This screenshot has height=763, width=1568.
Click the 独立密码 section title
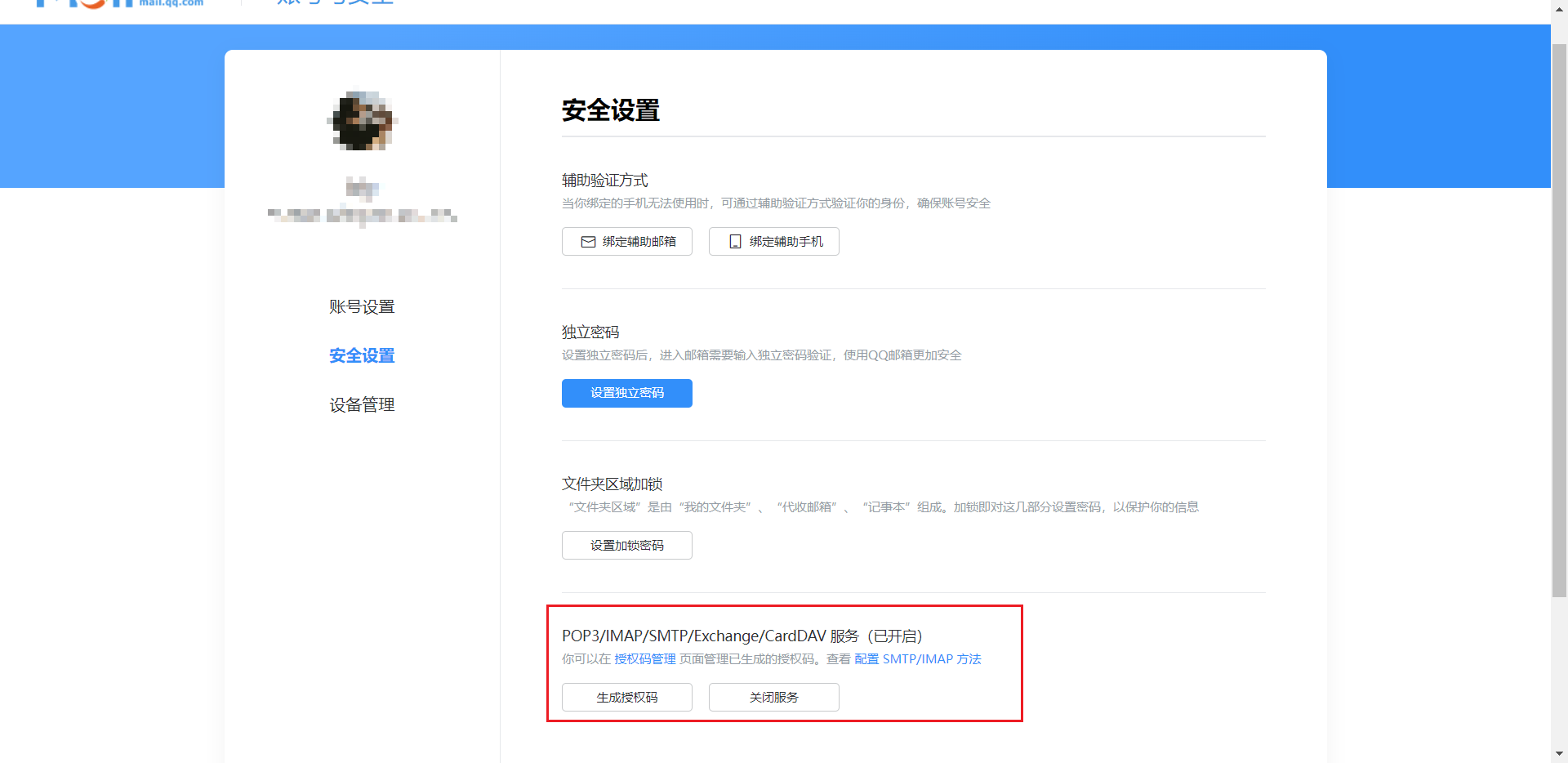[x=590, y=332]
